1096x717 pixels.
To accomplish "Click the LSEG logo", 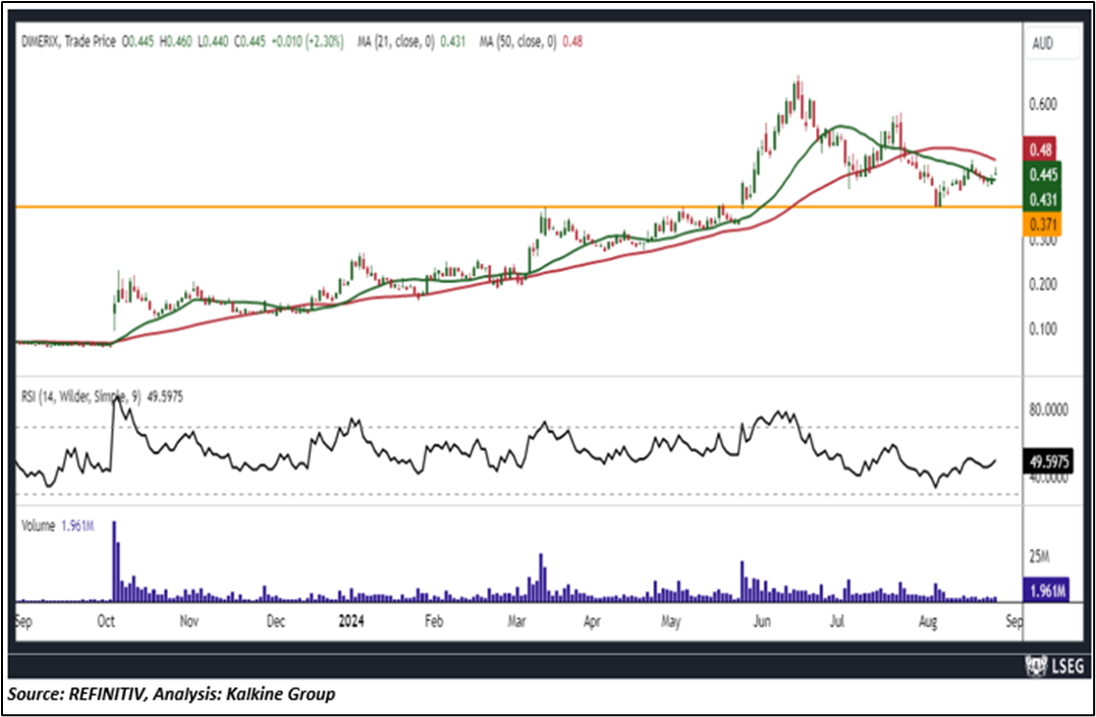I will click(1054, 665).
